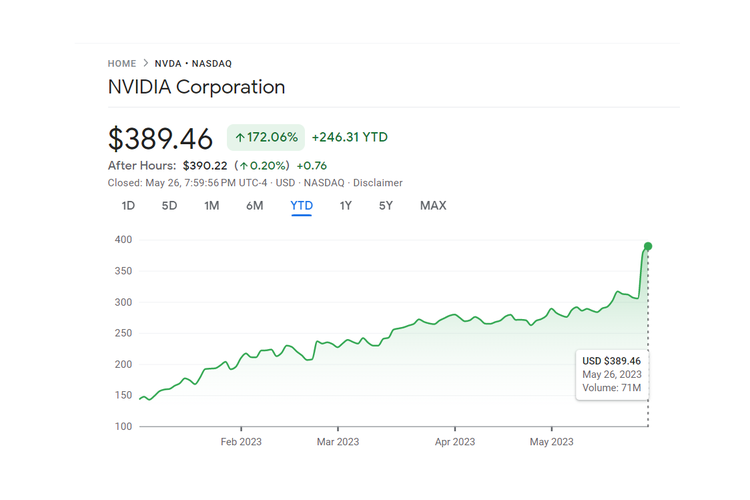The width and height of the screenshot is (750, 500).
Task: Click the breadcrumb chevron arrow after HOME
Action: coord(145,63)
